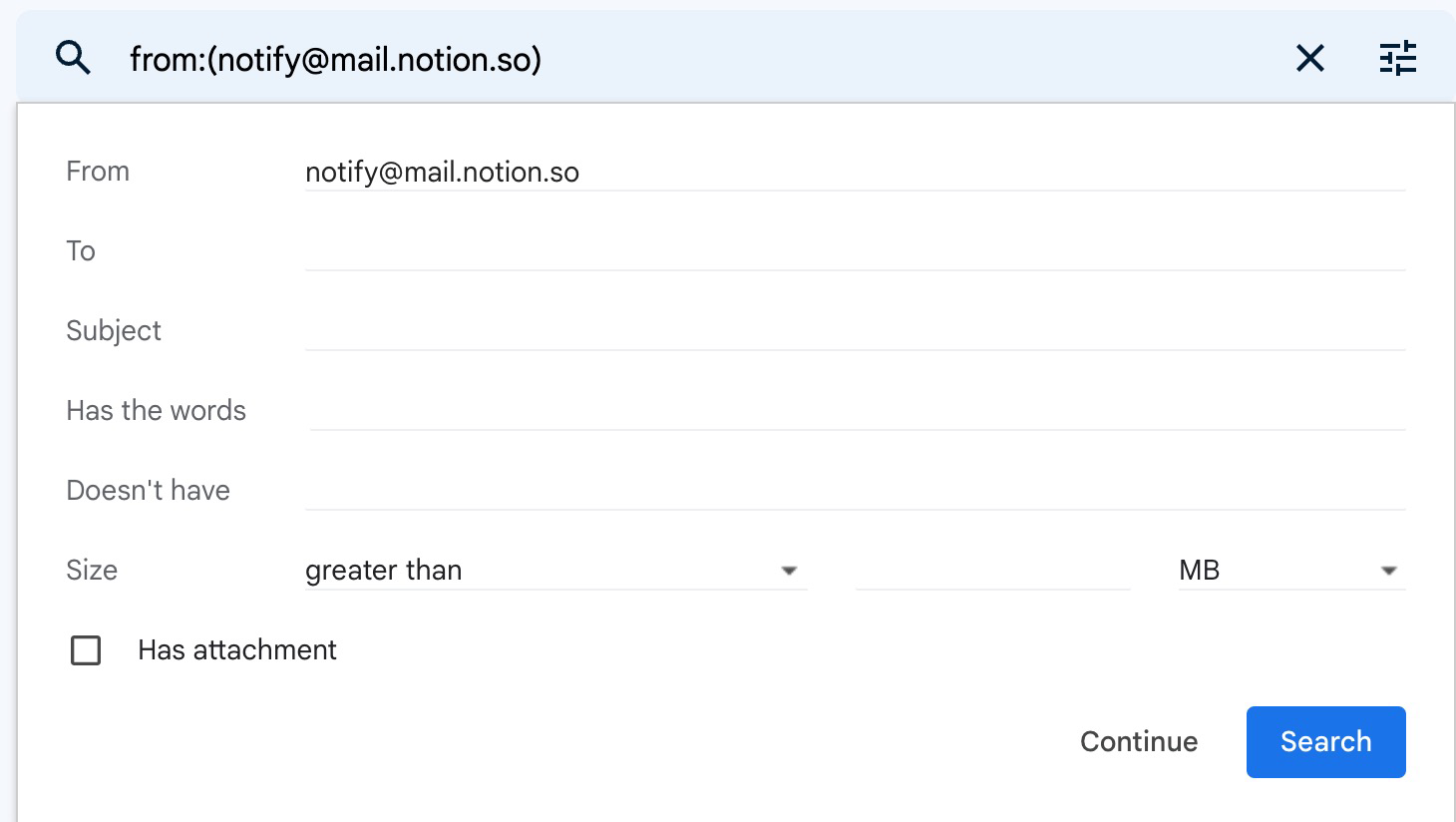Focus the Has the words field
This screenshot has height=822, width=1456.
855,411
